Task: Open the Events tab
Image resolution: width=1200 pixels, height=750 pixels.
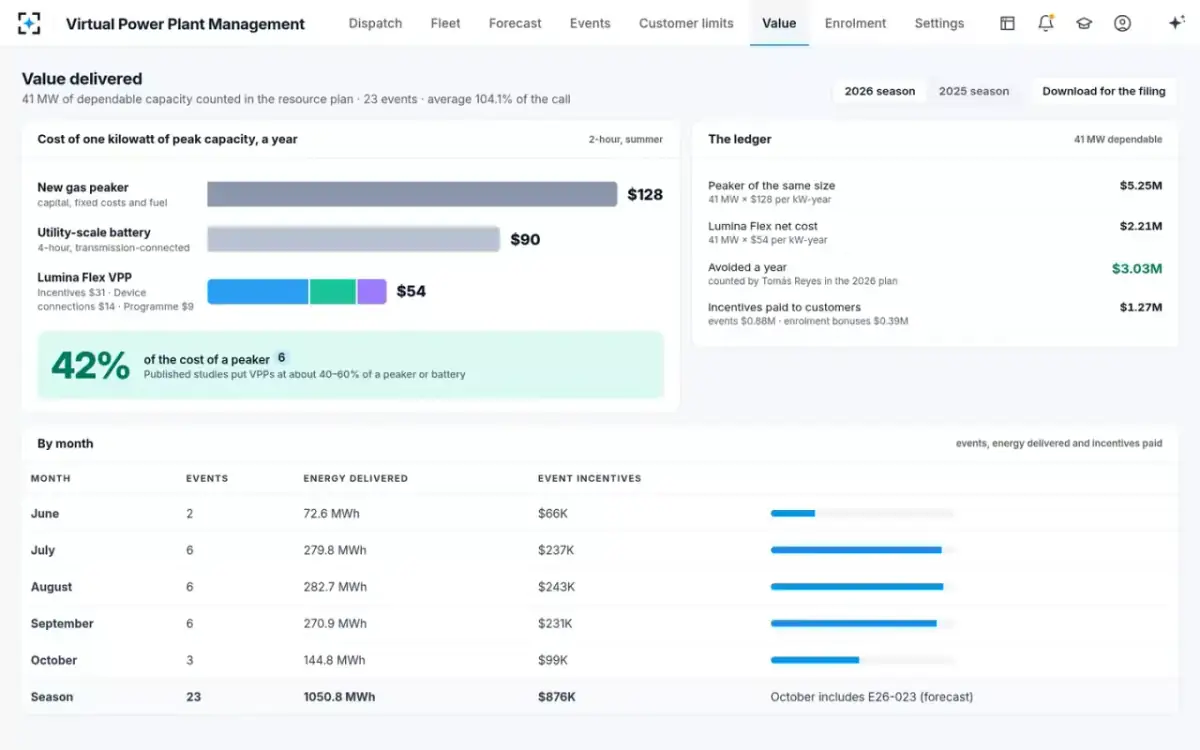Action: pos(590,23)
